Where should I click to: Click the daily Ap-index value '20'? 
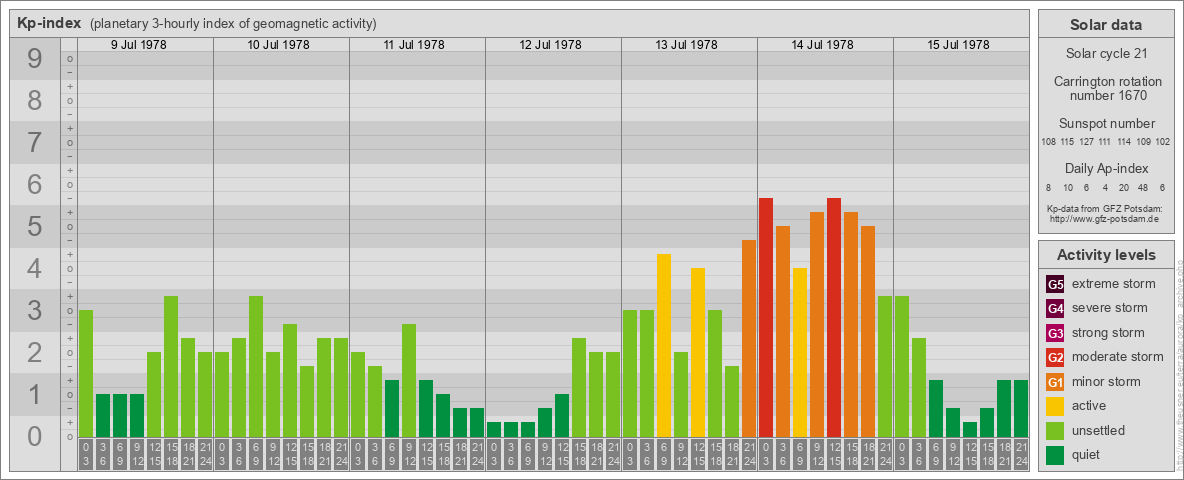click(1124, 187)
